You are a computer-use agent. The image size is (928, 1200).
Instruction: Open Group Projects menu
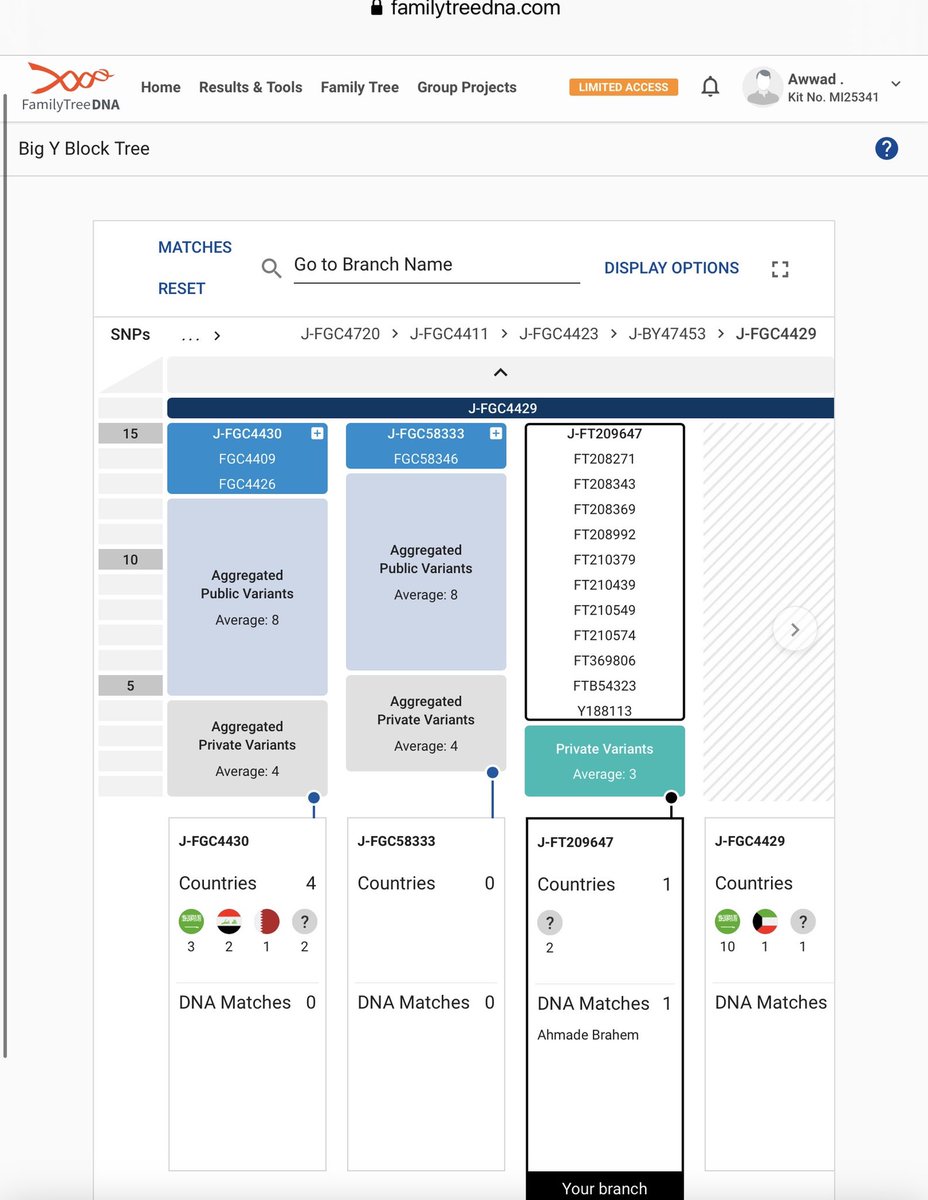[467, 87]
